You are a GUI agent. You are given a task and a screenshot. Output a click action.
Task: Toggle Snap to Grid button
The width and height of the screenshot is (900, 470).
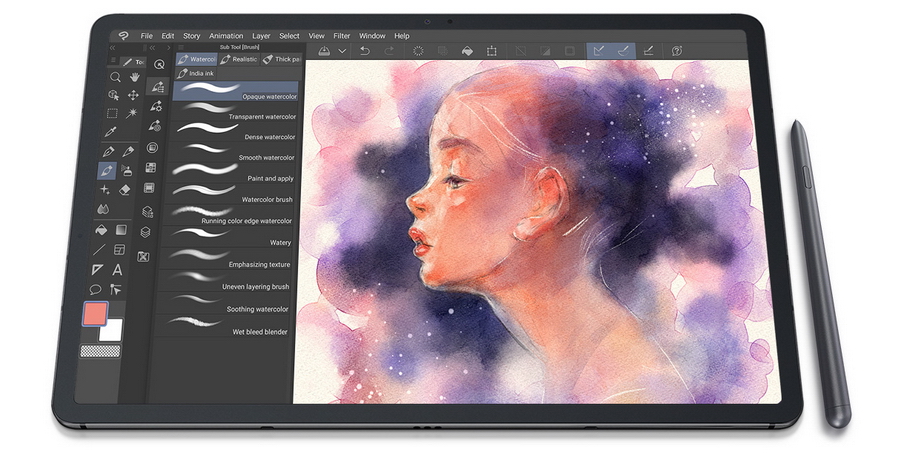click(x=648, y=50)
